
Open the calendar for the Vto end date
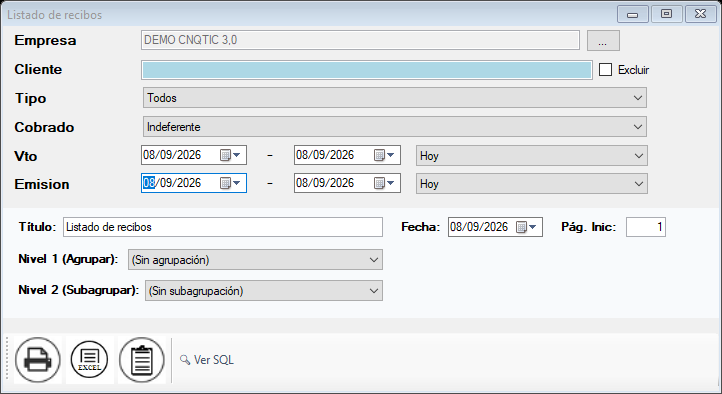(x=384, y=156)
